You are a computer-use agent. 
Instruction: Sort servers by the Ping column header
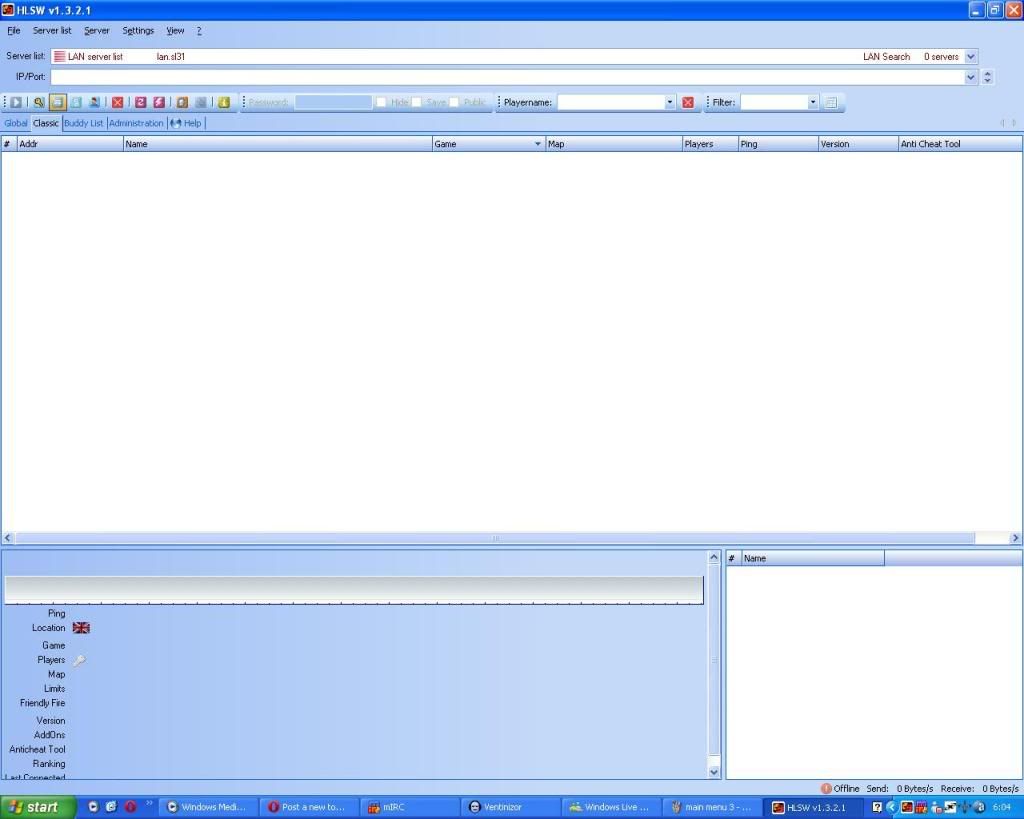coord(777,144)
